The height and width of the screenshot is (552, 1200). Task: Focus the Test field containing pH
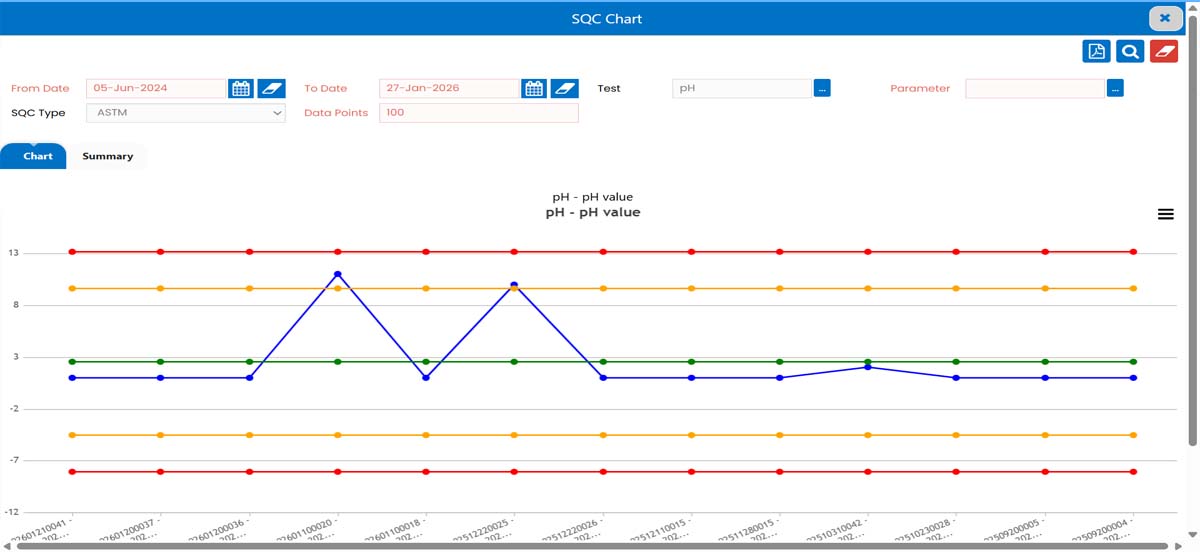[742, 88]
